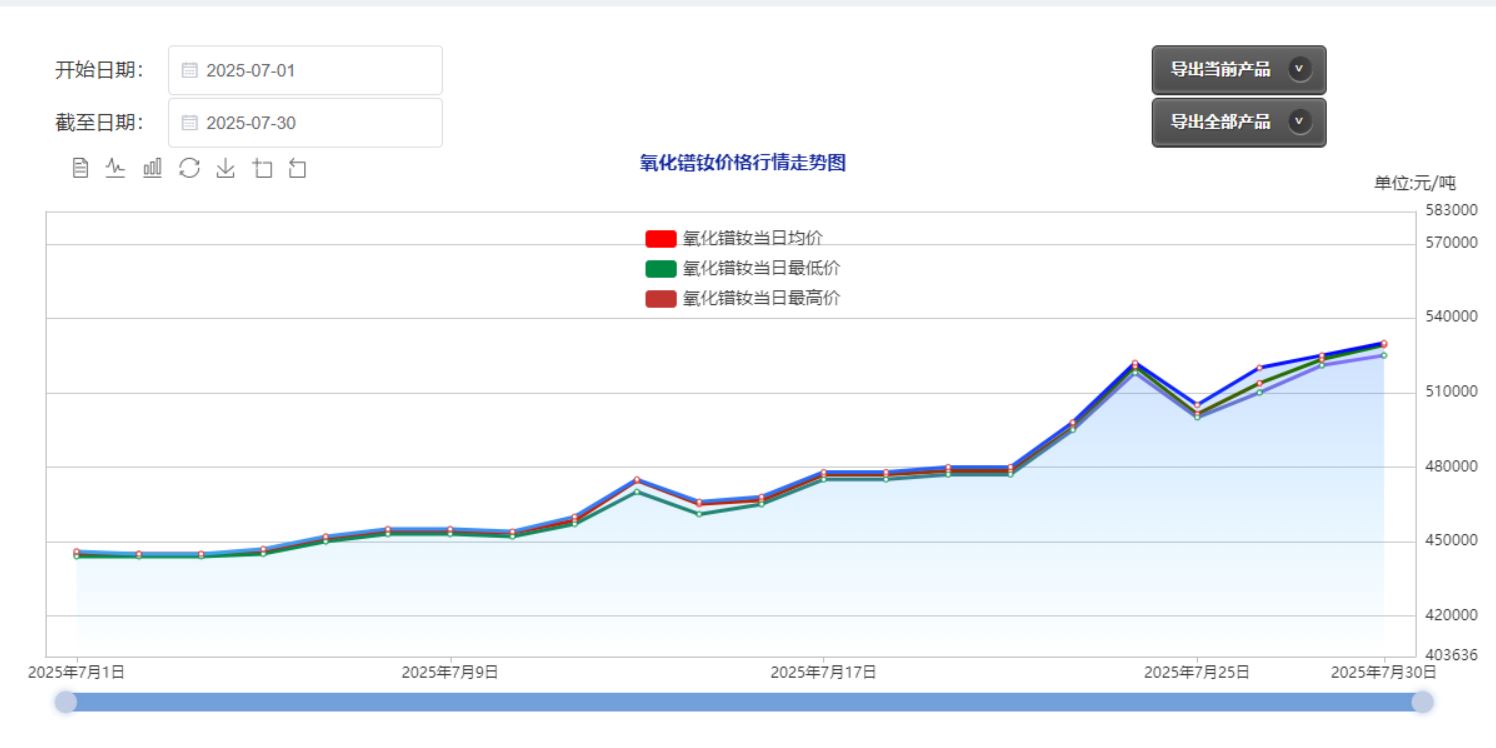Viewport: 1496px width, 748px height.
Task: Click the y-axis value 450000
Action: coord(1451,540)
